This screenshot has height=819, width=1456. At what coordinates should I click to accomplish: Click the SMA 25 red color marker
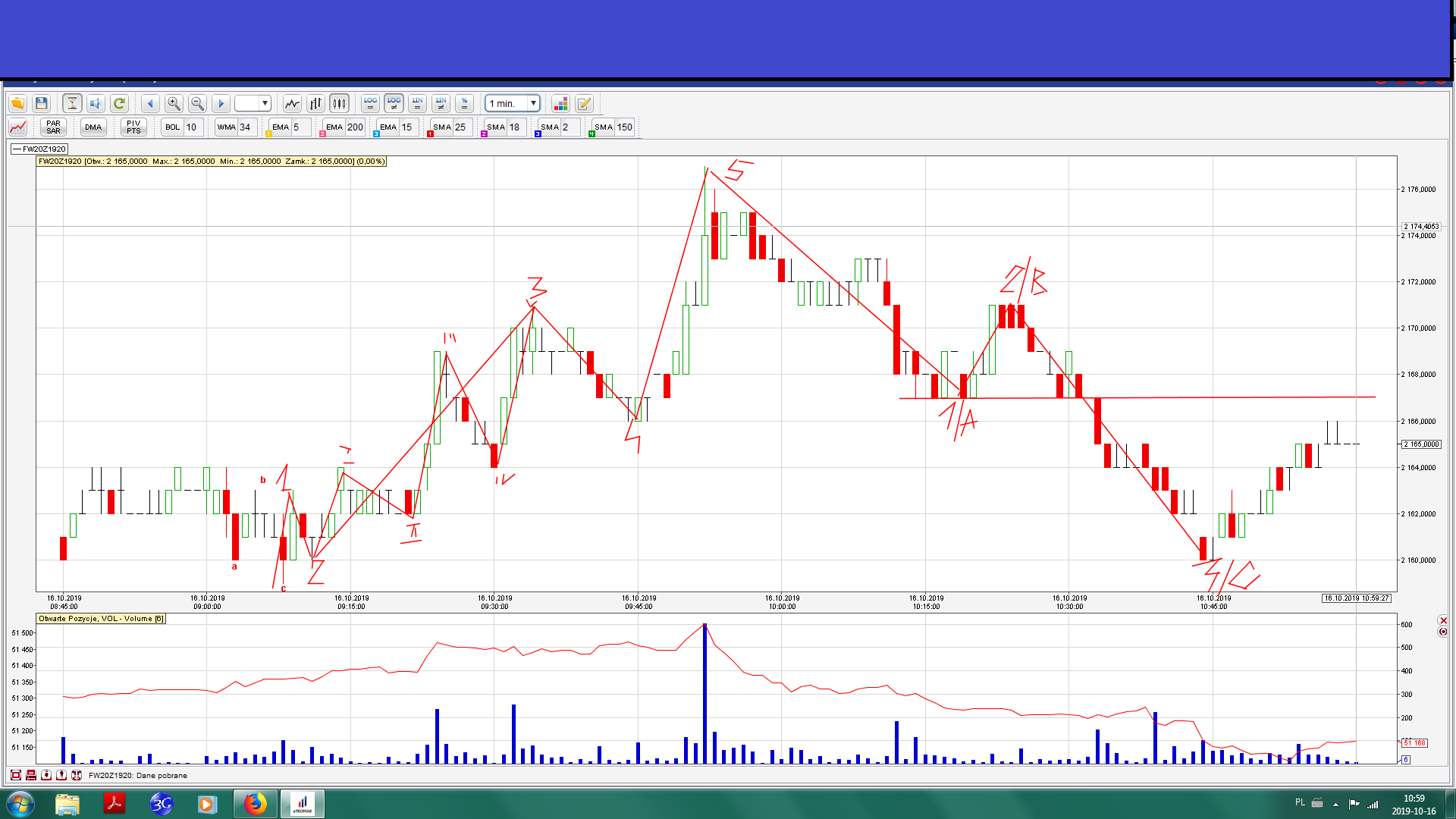tap(430, 134)
